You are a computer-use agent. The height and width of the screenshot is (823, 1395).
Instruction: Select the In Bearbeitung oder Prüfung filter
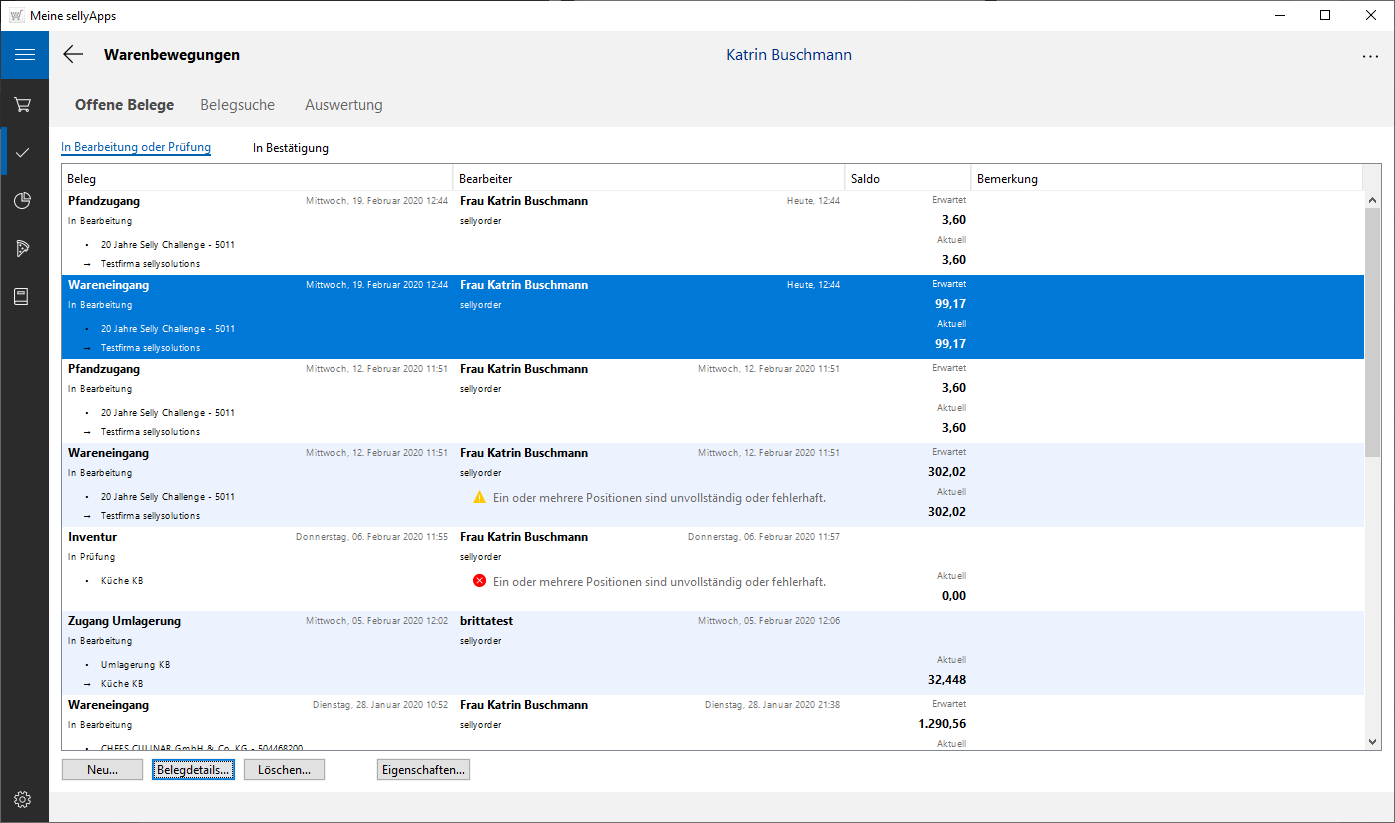point(136,147)
